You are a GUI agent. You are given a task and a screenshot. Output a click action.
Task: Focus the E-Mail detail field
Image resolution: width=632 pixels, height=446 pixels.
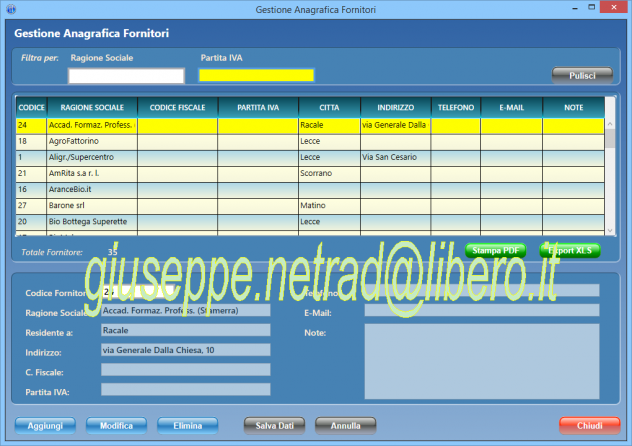pos(482,310)
